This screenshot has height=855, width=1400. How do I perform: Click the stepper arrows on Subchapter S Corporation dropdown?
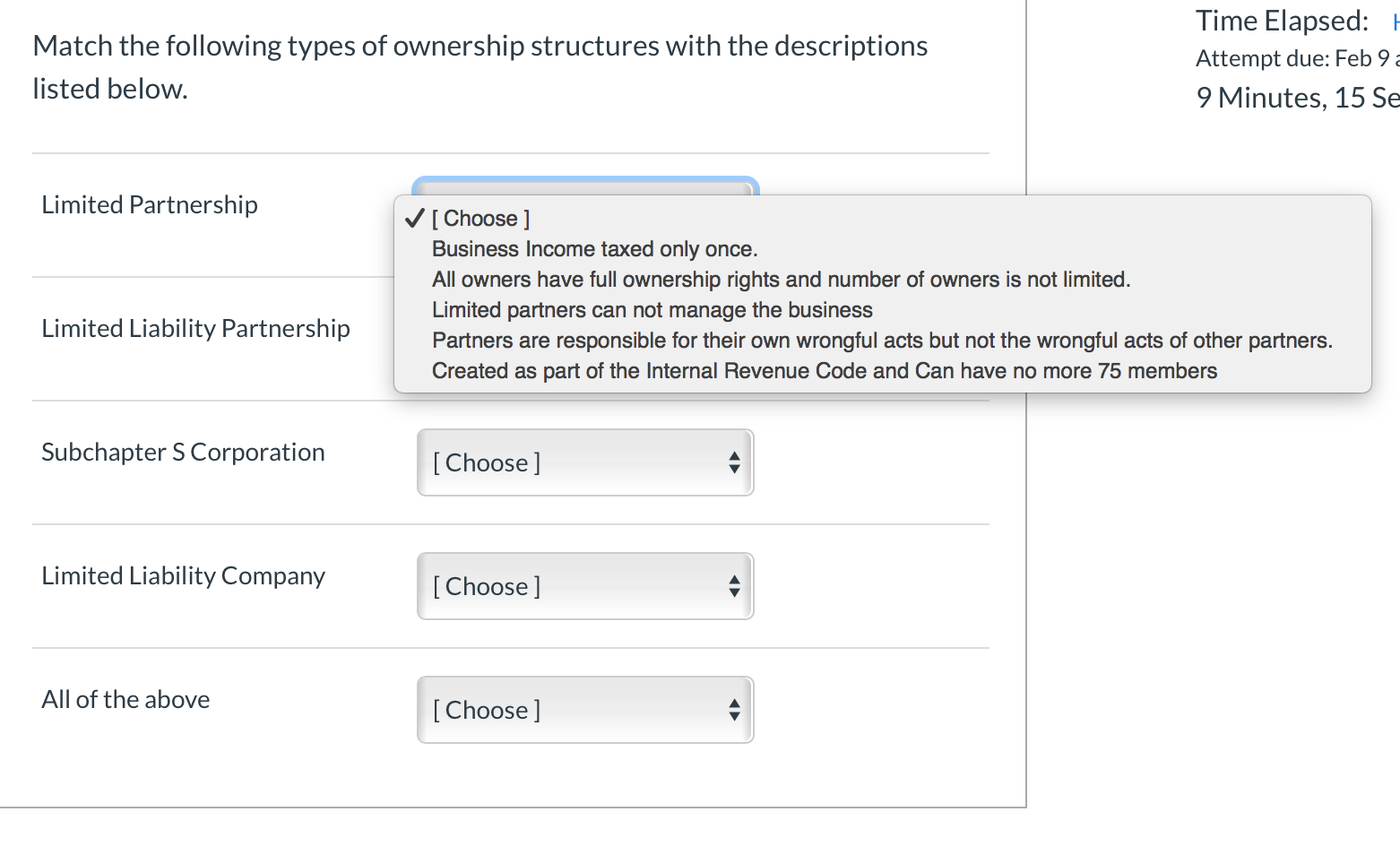click(x=733, y=462)
